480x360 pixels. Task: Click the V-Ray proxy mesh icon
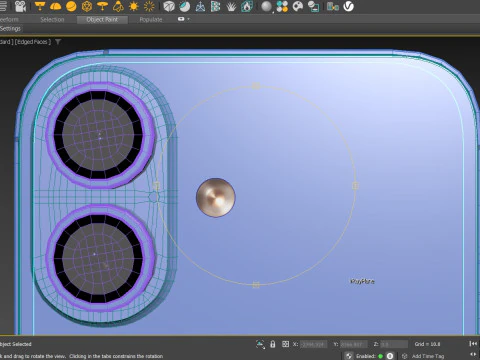coord(169,6)
